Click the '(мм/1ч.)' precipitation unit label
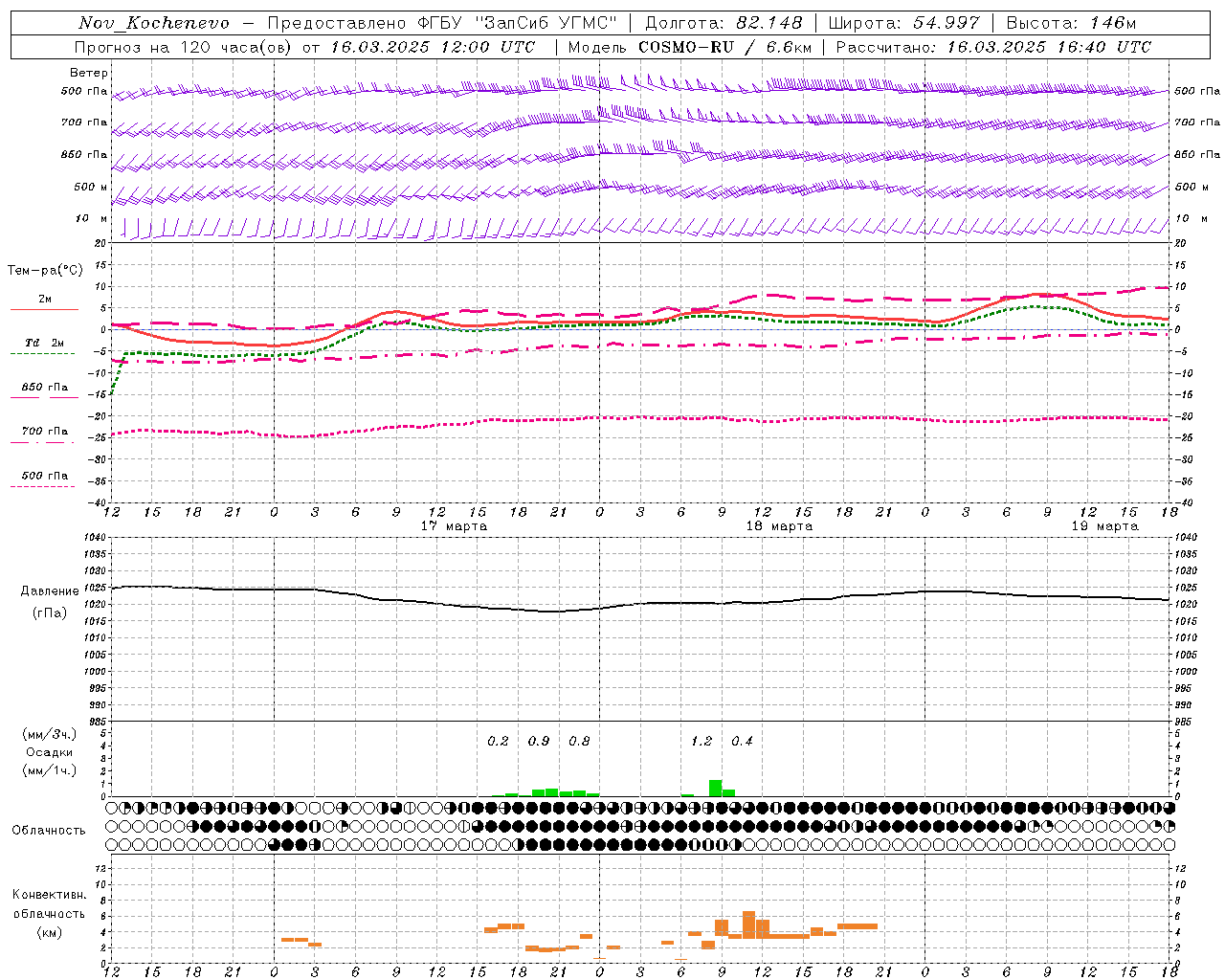 [x=50, y=770]
